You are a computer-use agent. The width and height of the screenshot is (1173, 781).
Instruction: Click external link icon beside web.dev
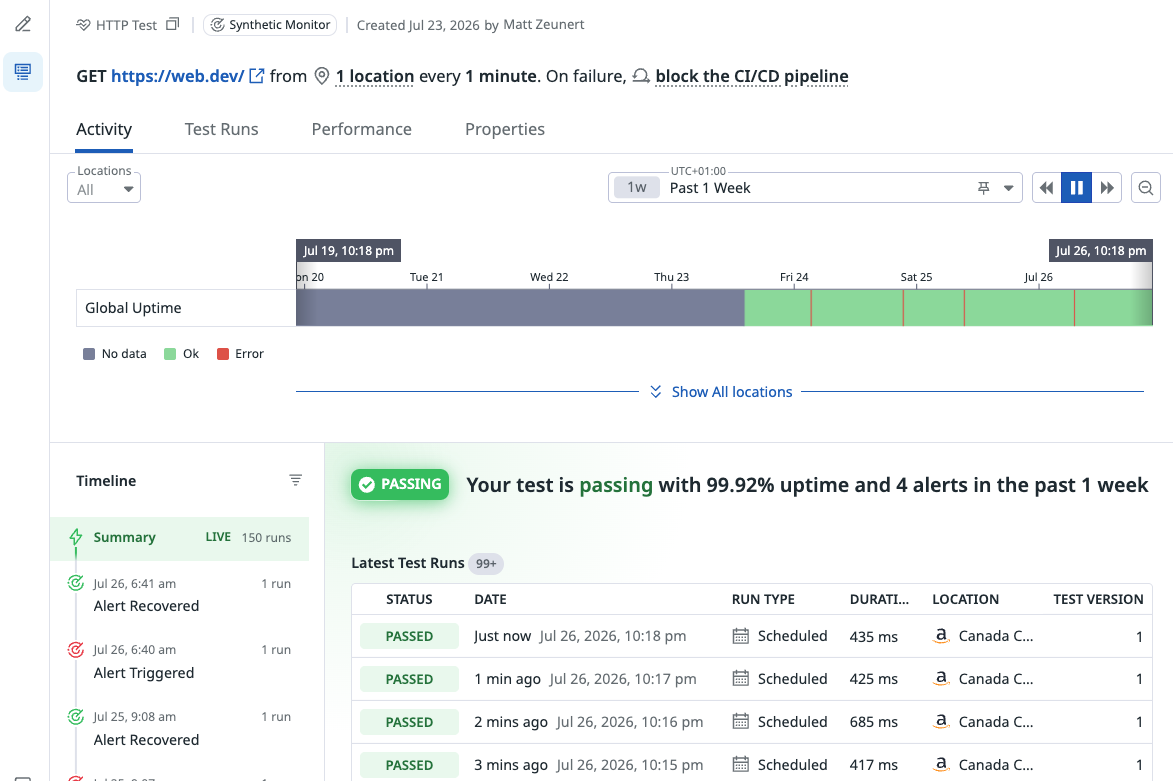[257, 76]
